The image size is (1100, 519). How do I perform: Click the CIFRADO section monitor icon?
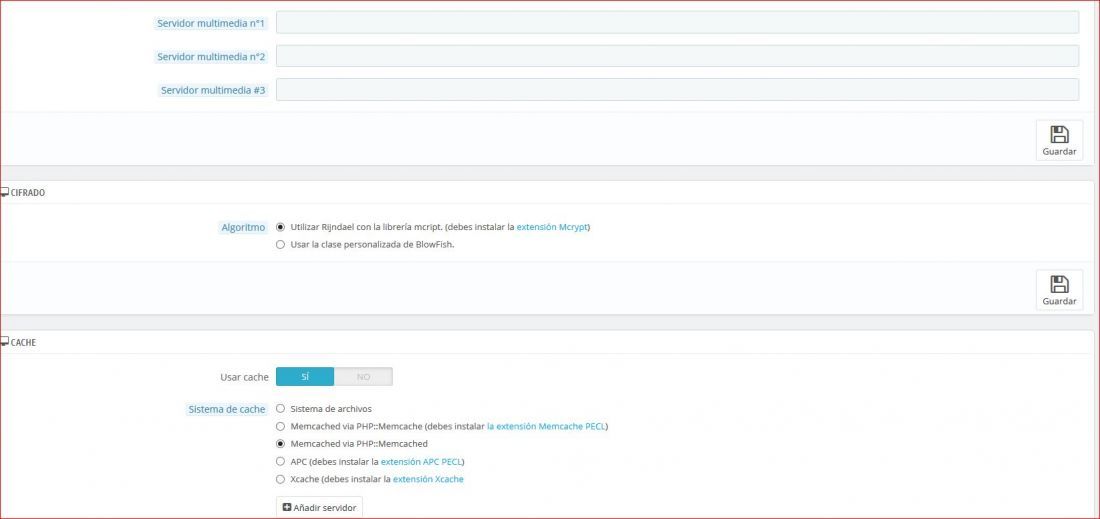[x=5, y=192]
